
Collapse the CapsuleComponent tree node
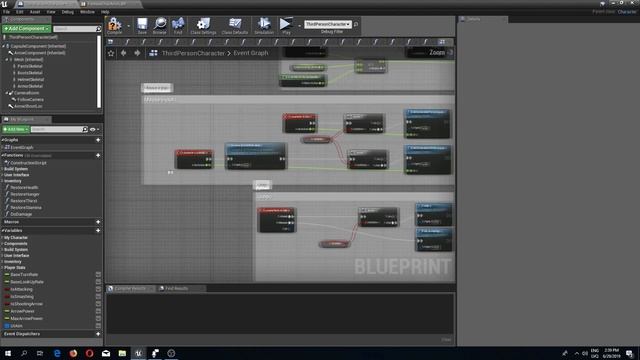tap(3, 46)
